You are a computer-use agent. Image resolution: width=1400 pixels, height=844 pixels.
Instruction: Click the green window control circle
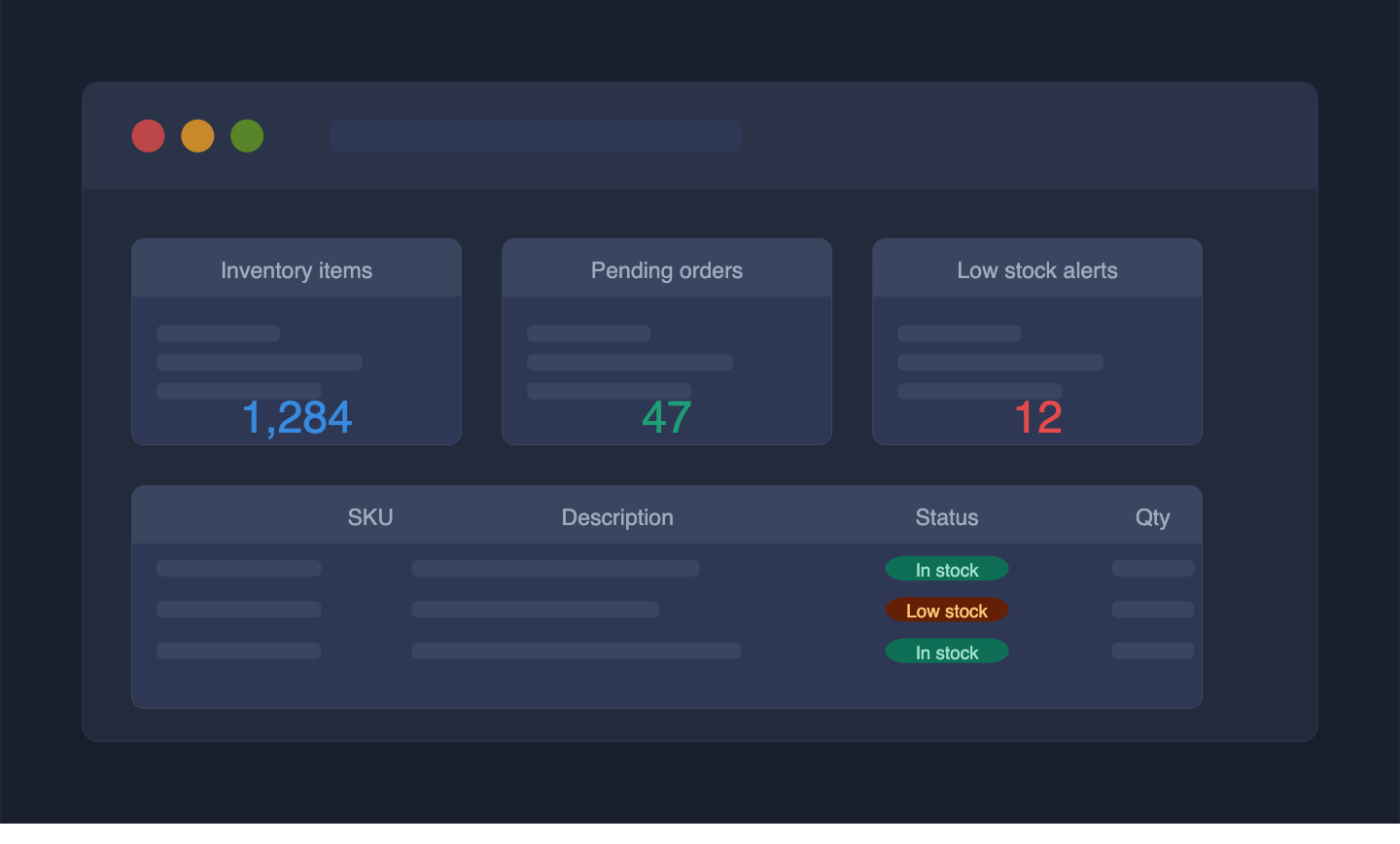pos(247,136)
